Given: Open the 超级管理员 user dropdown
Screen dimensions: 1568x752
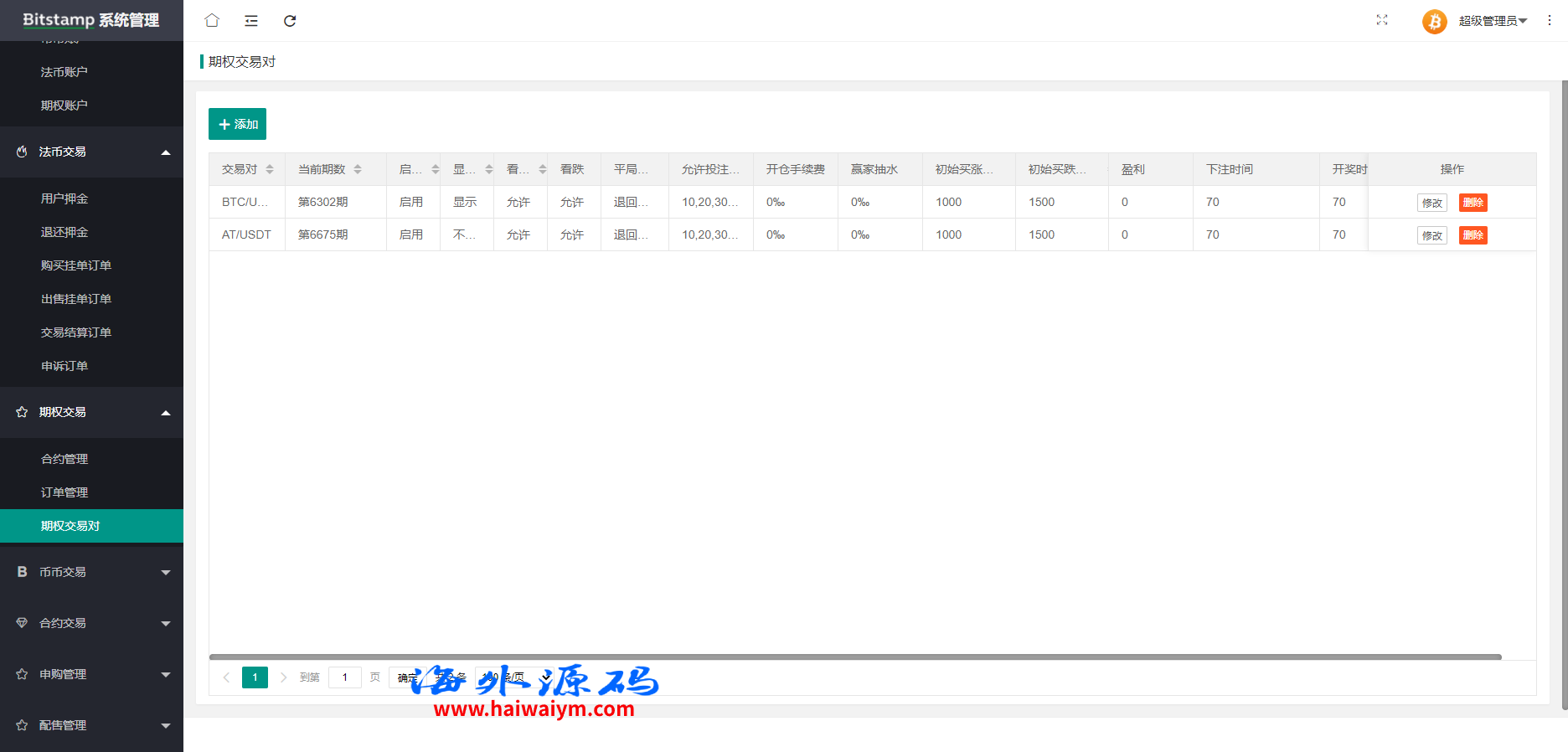Looking at the screenshot, I should (1492, 21).
